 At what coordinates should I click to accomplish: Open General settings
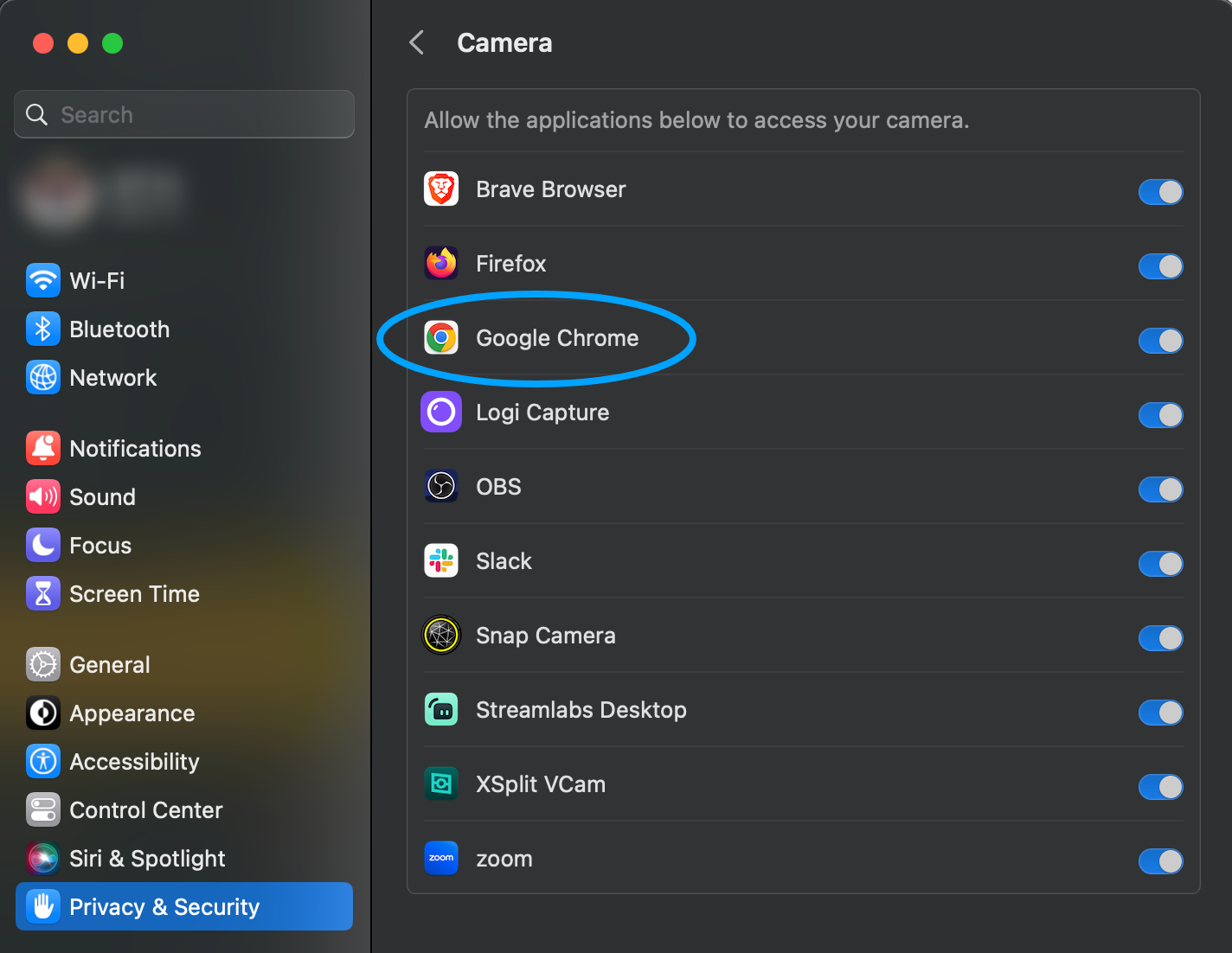(x=184, y=664)
